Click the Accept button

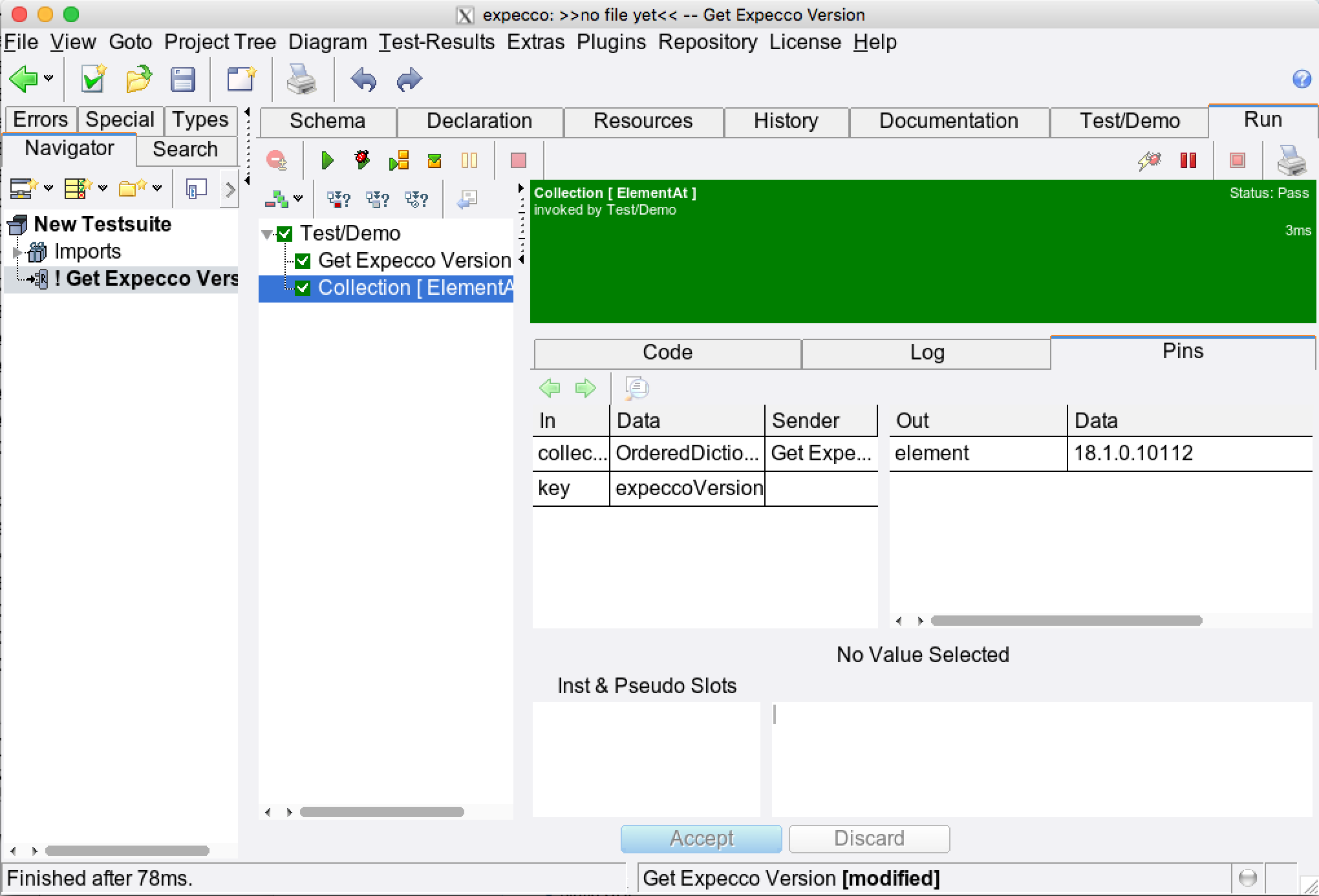pyautogui.click(x=701, y=838)
